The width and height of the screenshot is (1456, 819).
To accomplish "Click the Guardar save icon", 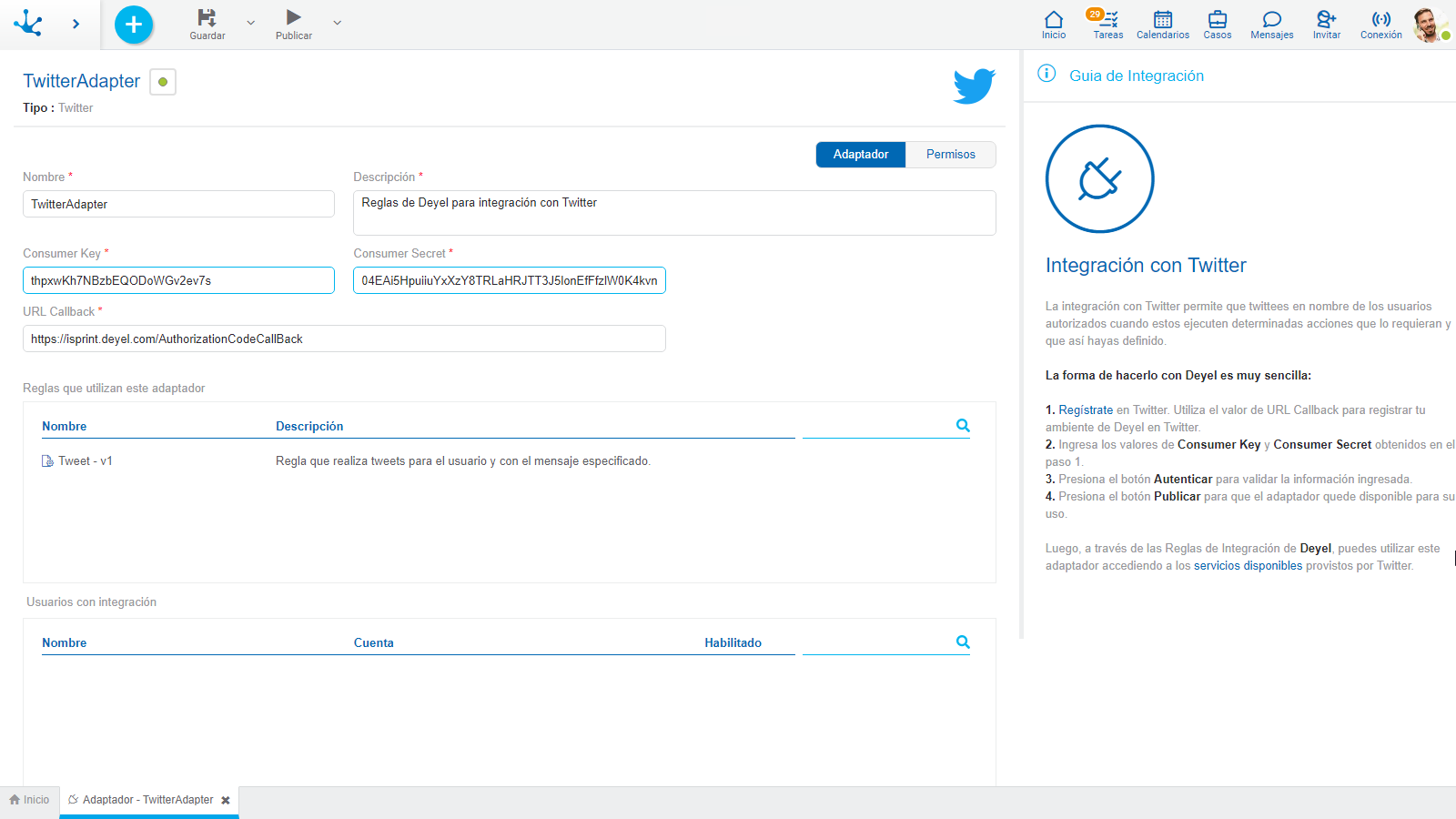I will (x=207, y=17).
